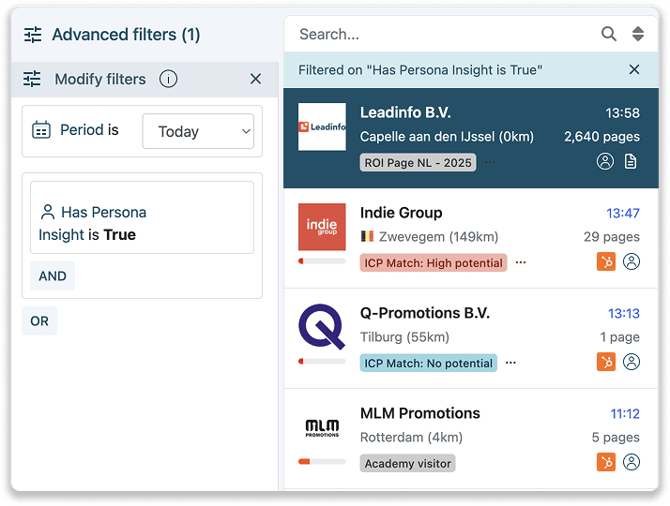Viewport: 670px width, 506px height.
Task: Click the persona icon on Q-Promotions B.V.
Action: coord(631,362)
